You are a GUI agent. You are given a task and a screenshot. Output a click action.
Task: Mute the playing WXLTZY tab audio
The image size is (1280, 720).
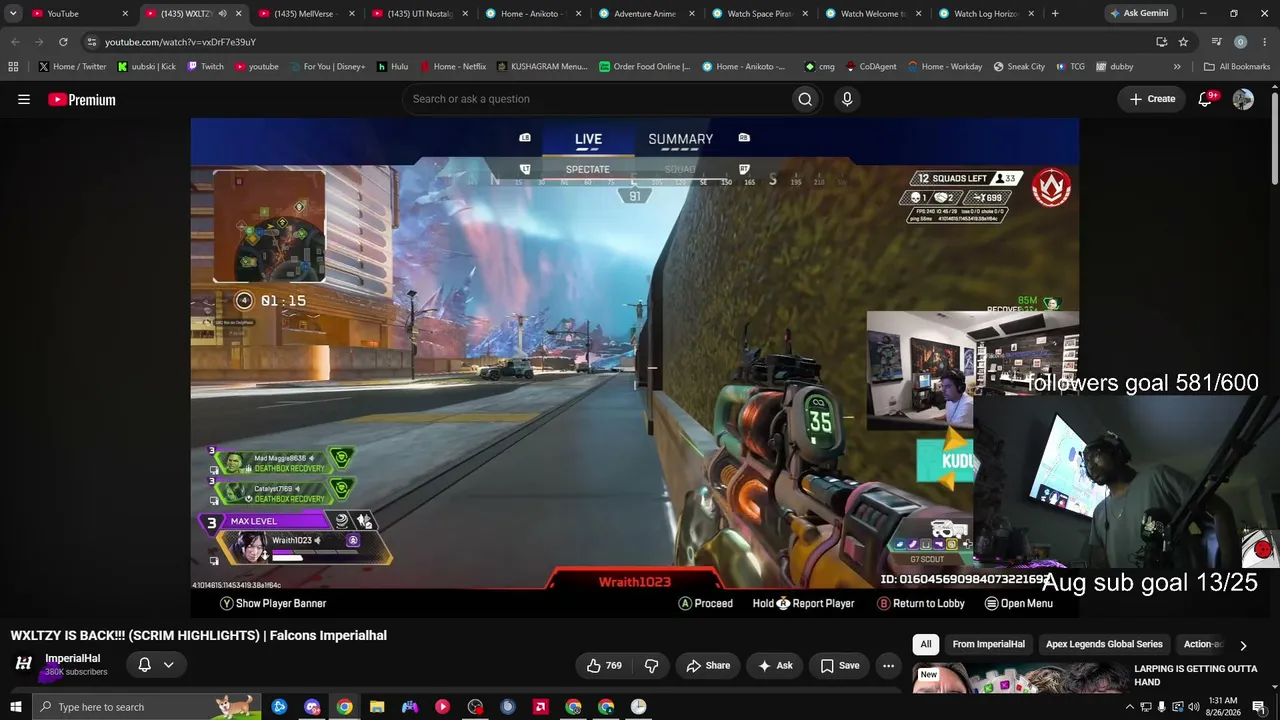click(x=222, y=14)
